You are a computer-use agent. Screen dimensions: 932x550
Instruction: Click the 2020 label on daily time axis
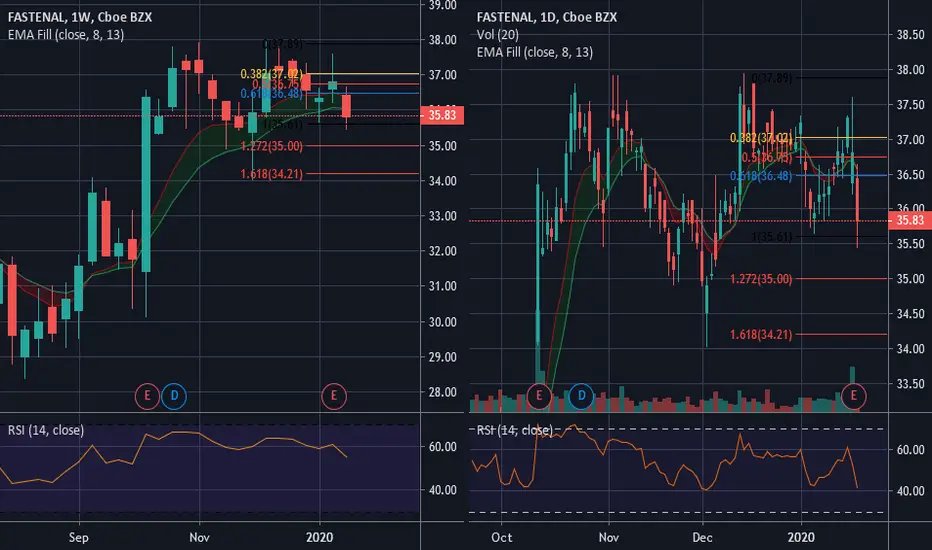801,538
